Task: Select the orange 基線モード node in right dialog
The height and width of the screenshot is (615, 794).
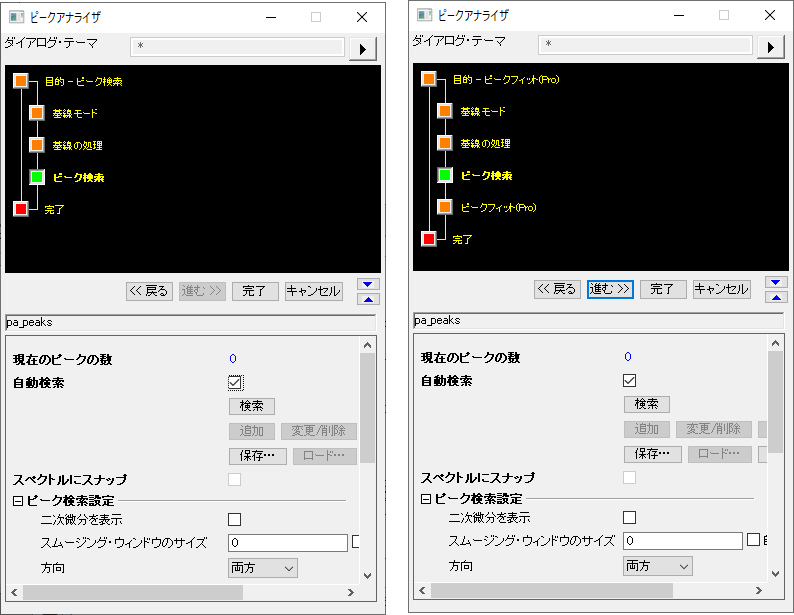Action: pyautogui.click(x=445, y=111)
